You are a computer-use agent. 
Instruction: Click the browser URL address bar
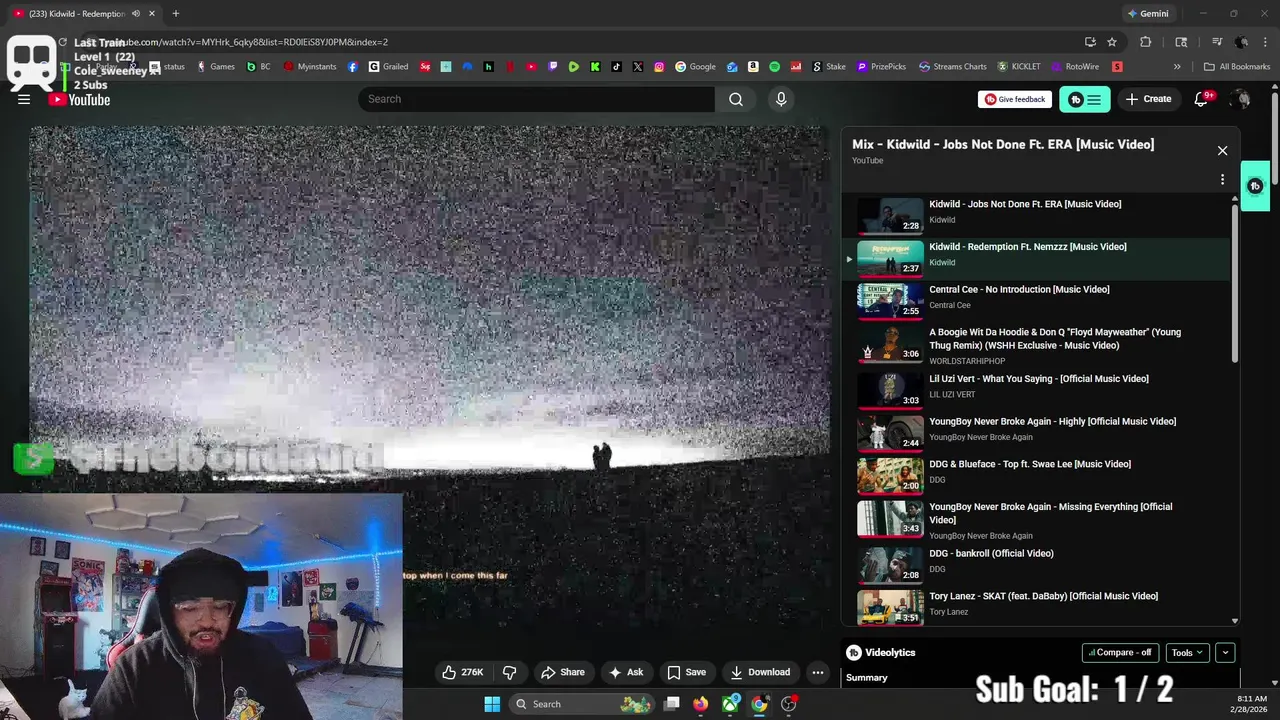pos(600,42)
